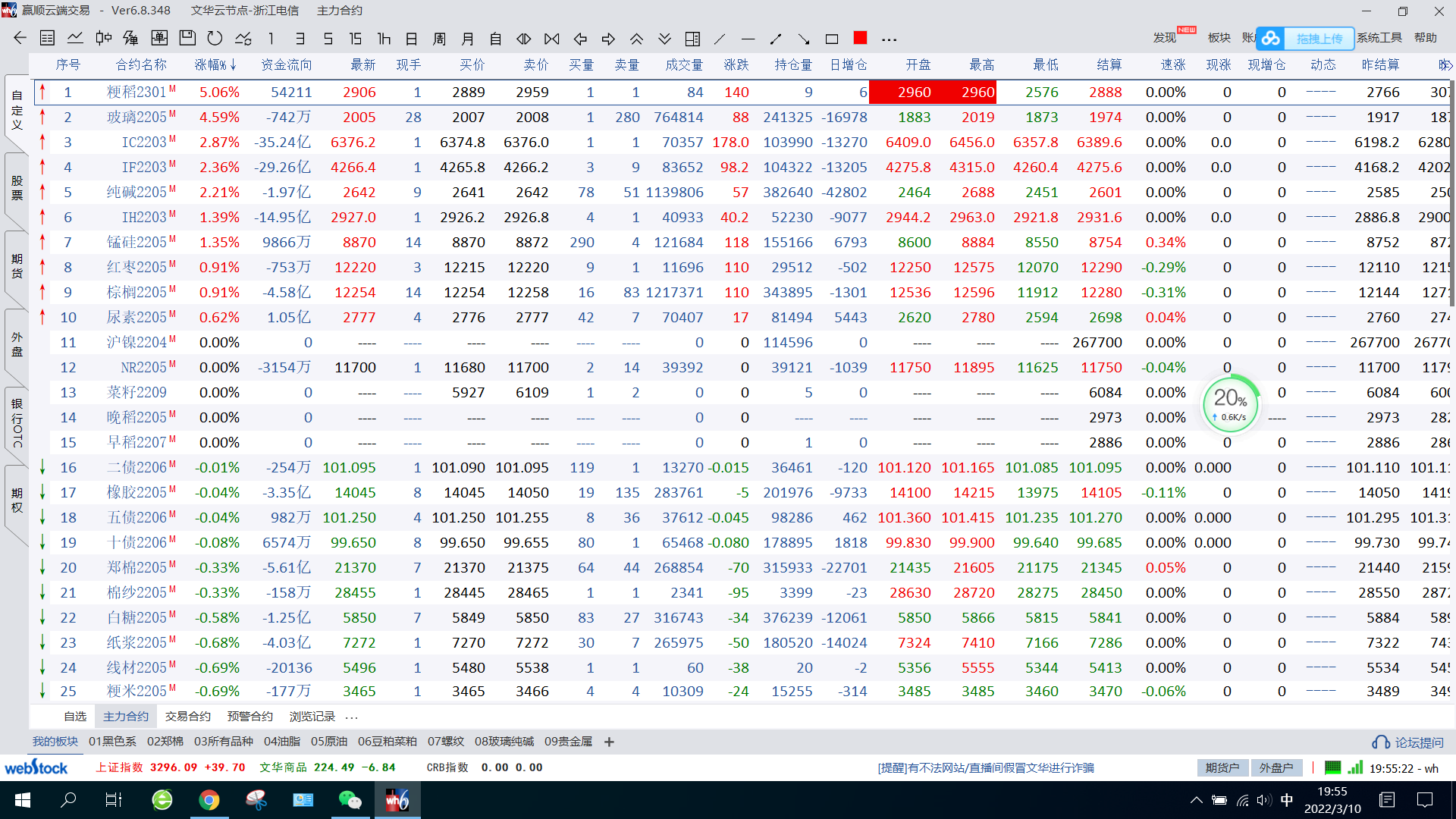Open the 外盘 side tab
Image resolution: width=1456 pixels, height=819 pixels.
17,344
